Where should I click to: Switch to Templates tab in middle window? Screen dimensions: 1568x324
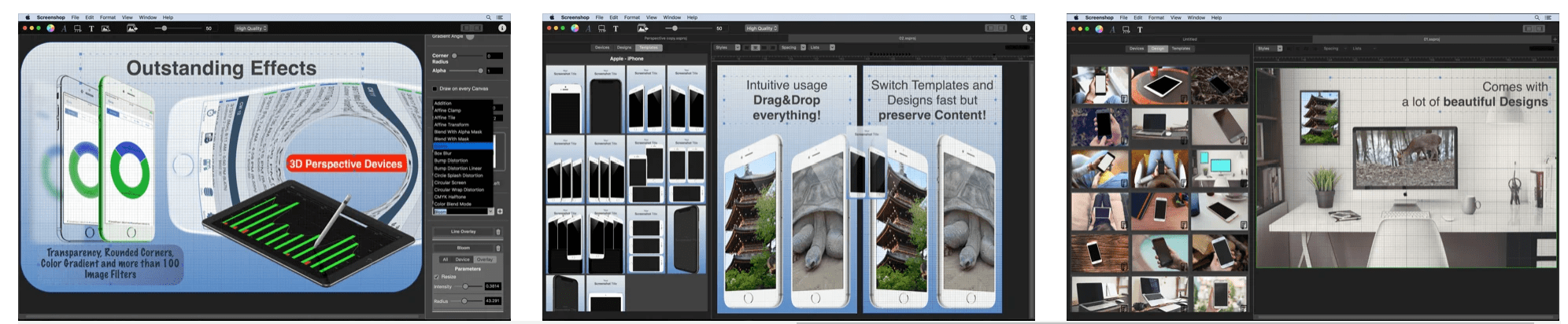pos(649,47)
